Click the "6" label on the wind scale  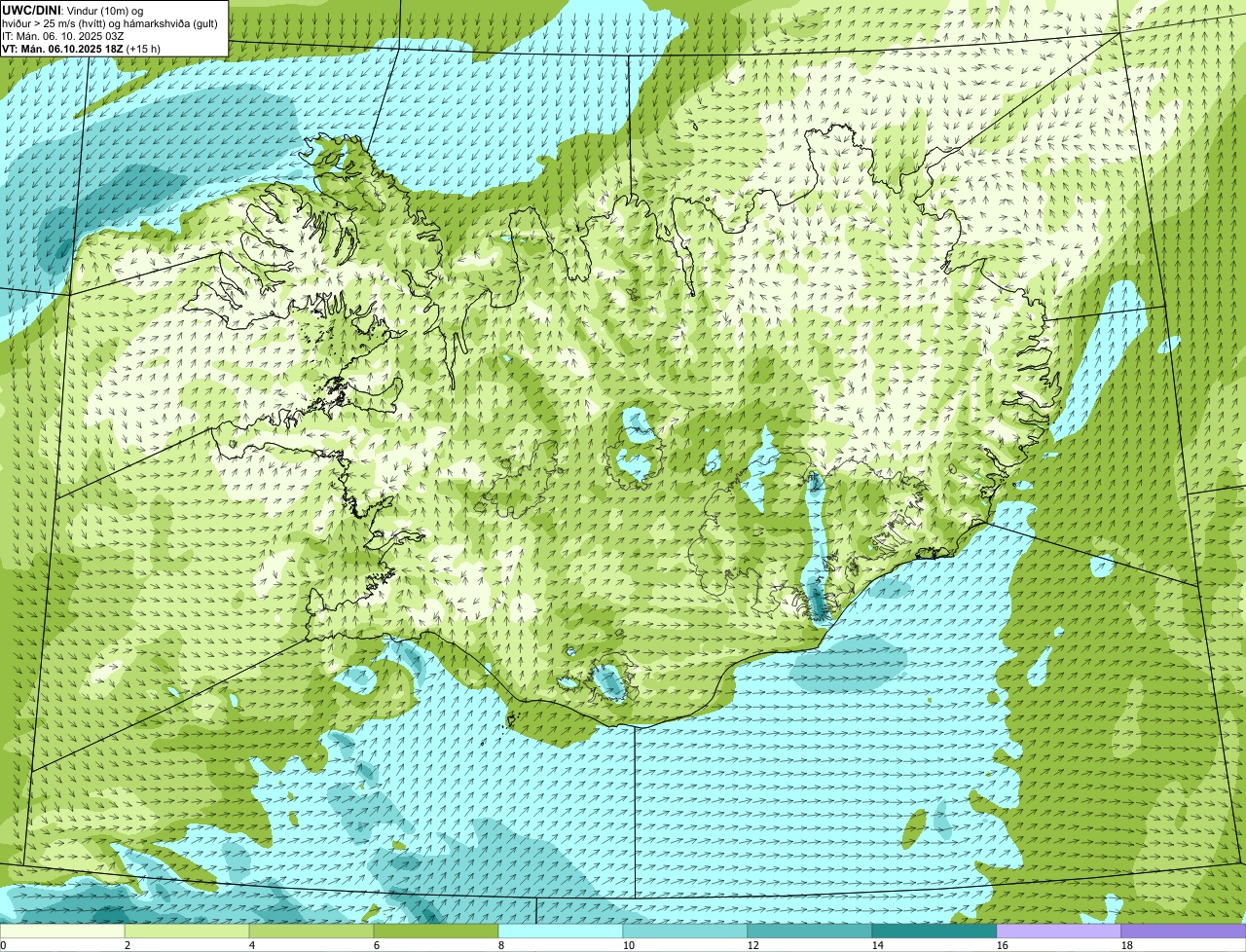point(377,945)
